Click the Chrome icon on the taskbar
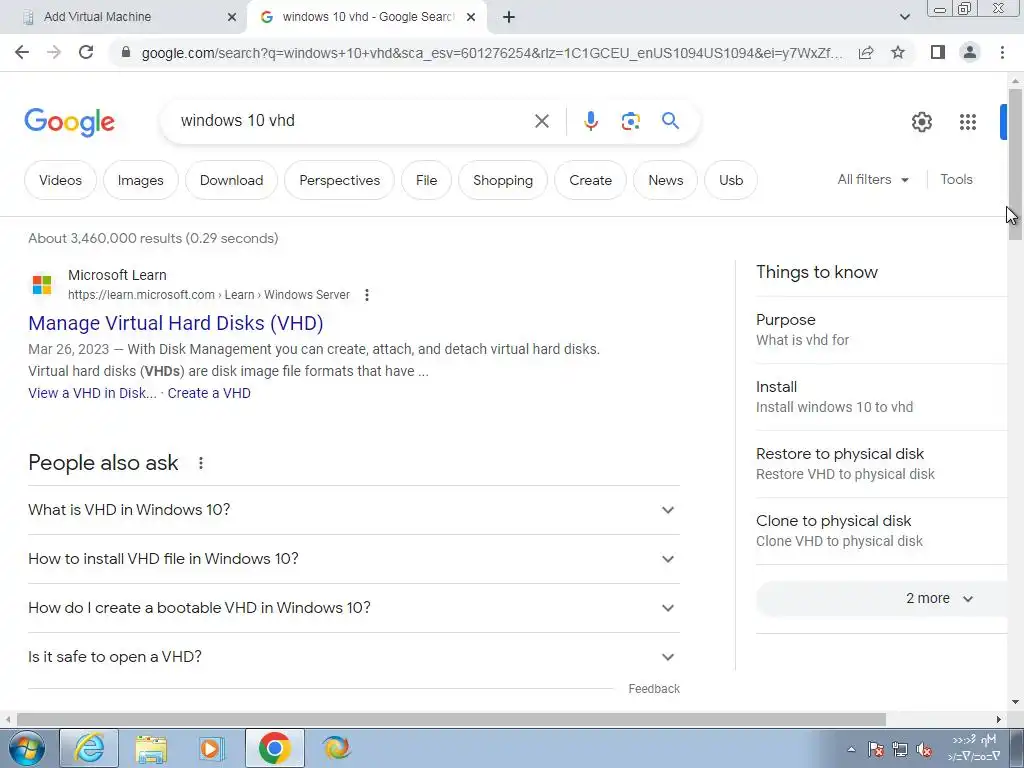Screen dimensions: 1024x768 point(274,748)
